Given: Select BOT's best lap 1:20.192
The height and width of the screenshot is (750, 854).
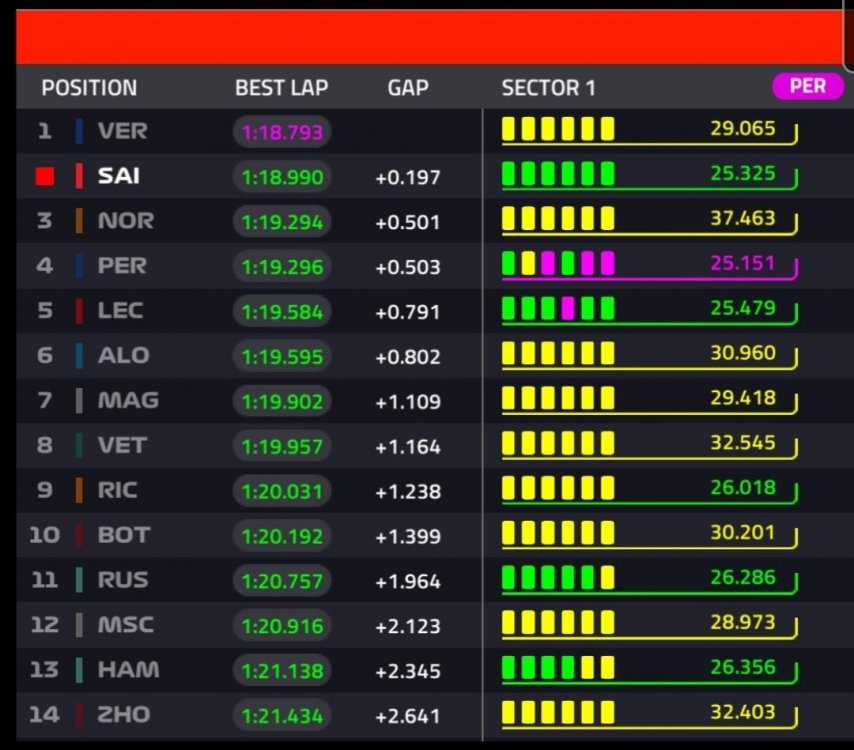Looking at the screenshot, I should click(x=282, y=536).
